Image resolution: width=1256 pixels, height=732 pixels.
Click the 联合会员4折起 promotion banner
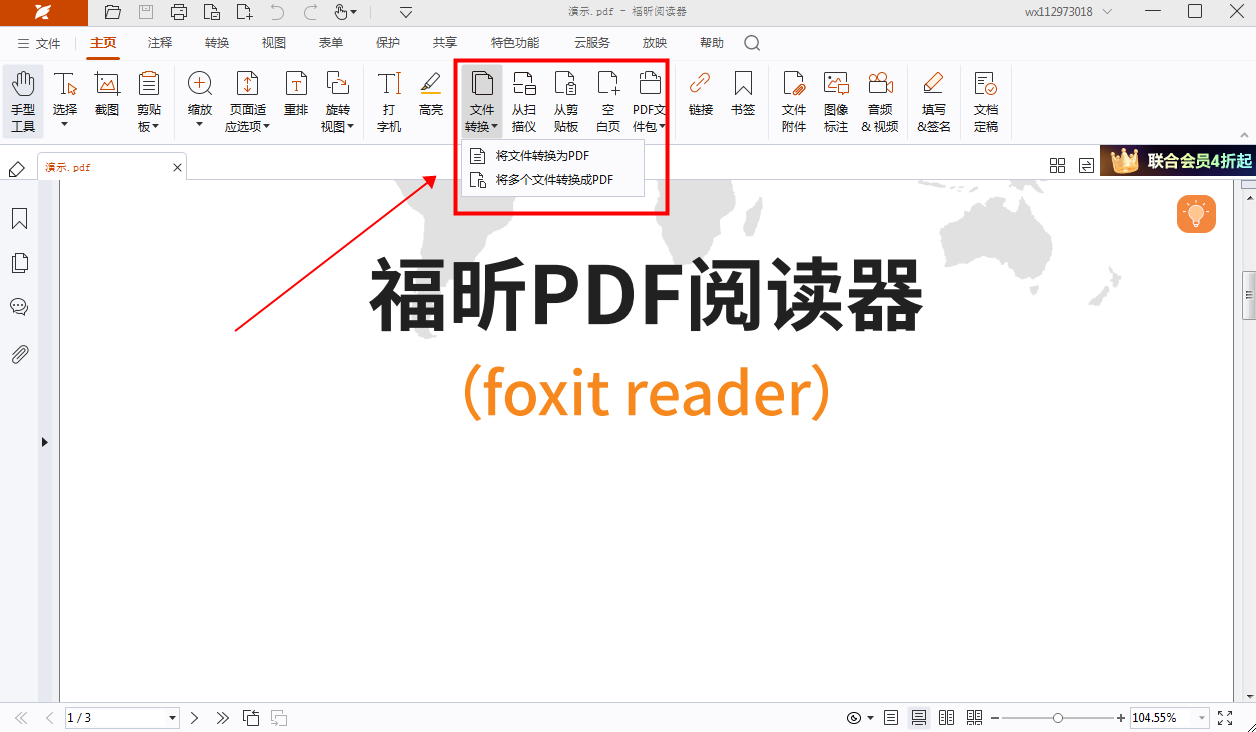1177,161
